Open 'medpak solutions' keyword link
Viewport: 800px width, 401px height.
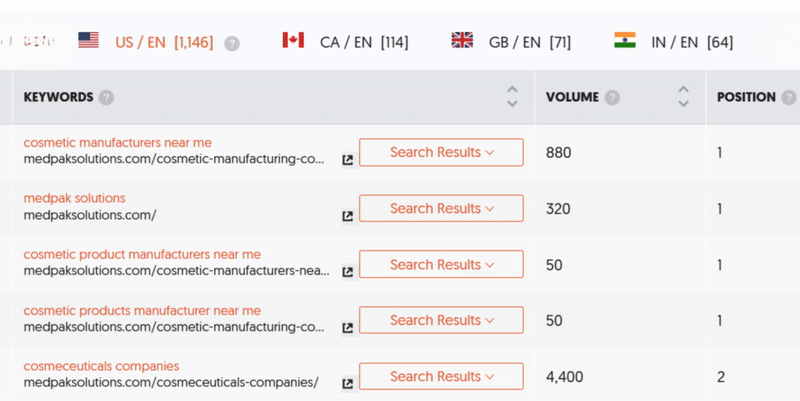point(74,198)
